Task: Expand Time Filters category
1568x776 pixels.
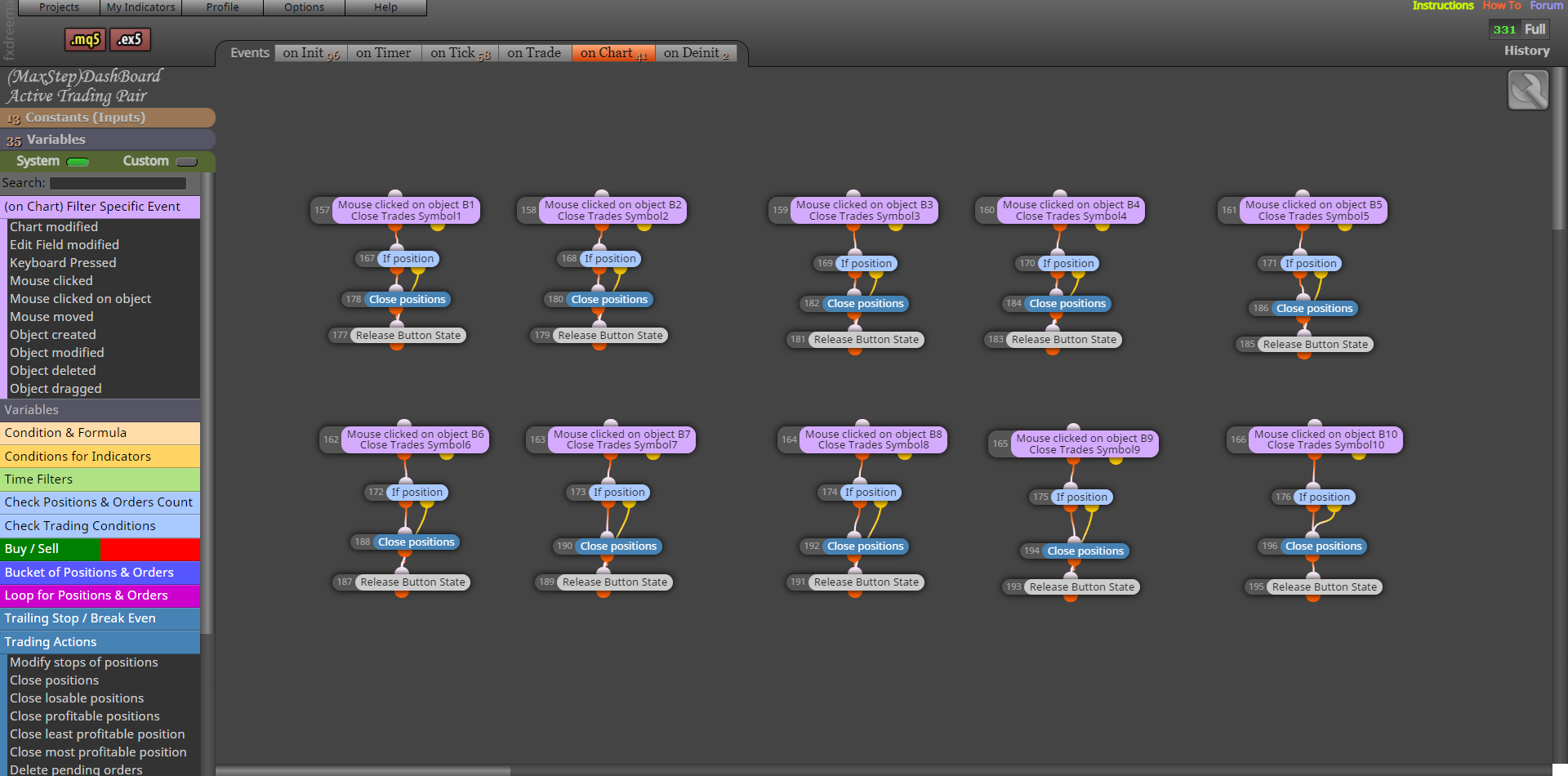Action: pyautogui.click(x=100, y=479)
